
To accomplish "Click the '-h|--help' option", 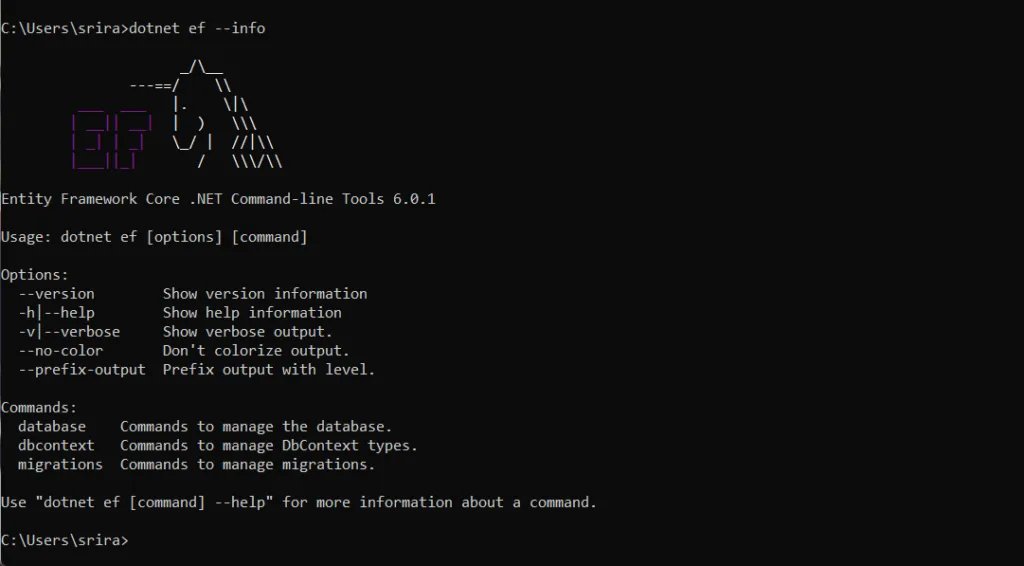I will pos(56,313).
